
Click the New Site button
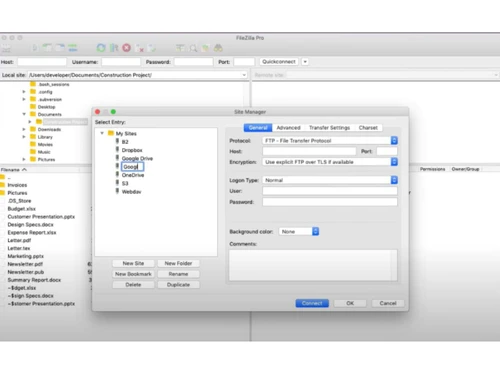[x=133, y=263]
